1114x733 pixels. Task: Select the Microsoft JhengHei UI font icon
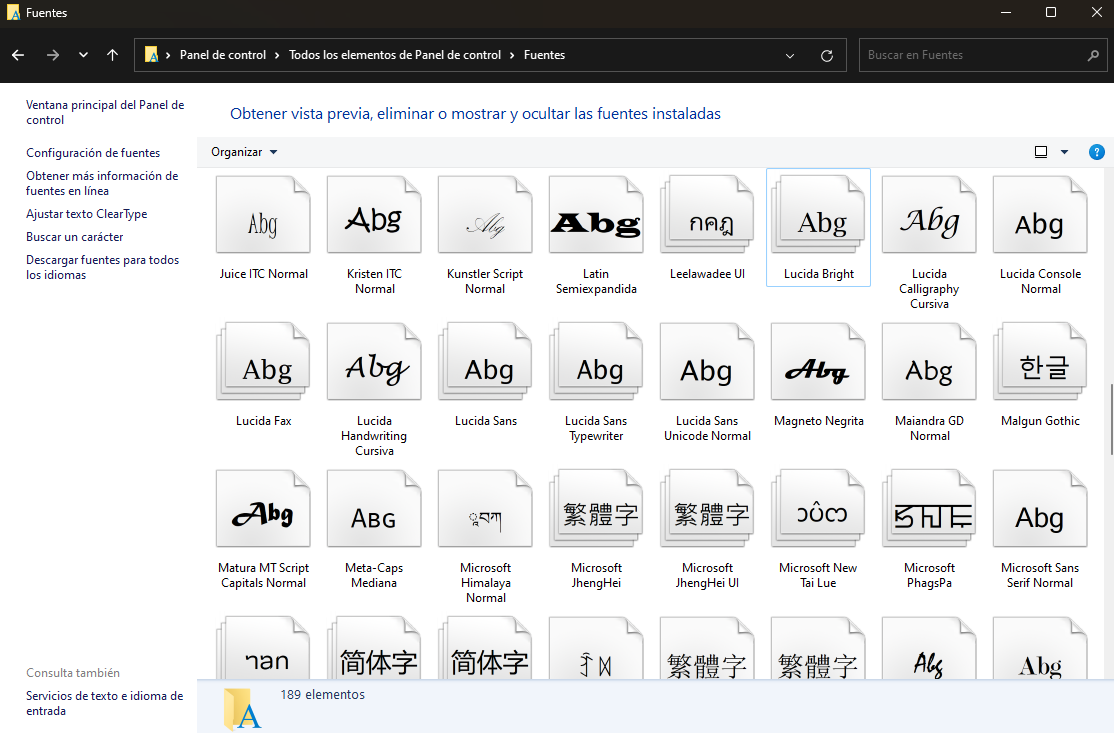point(707,509)
